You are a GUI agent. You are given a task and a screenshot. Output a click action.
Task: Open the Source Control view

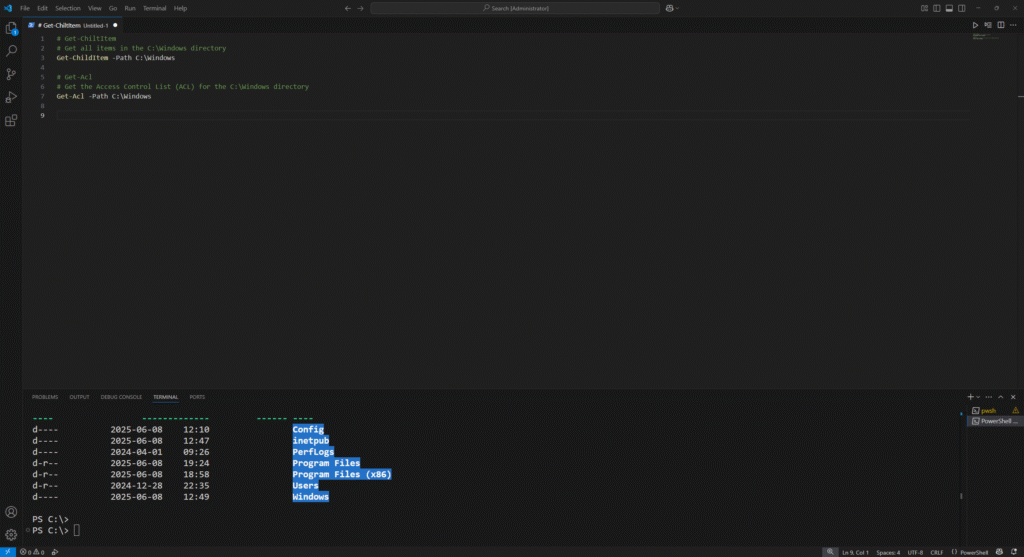tap(11, 74)
